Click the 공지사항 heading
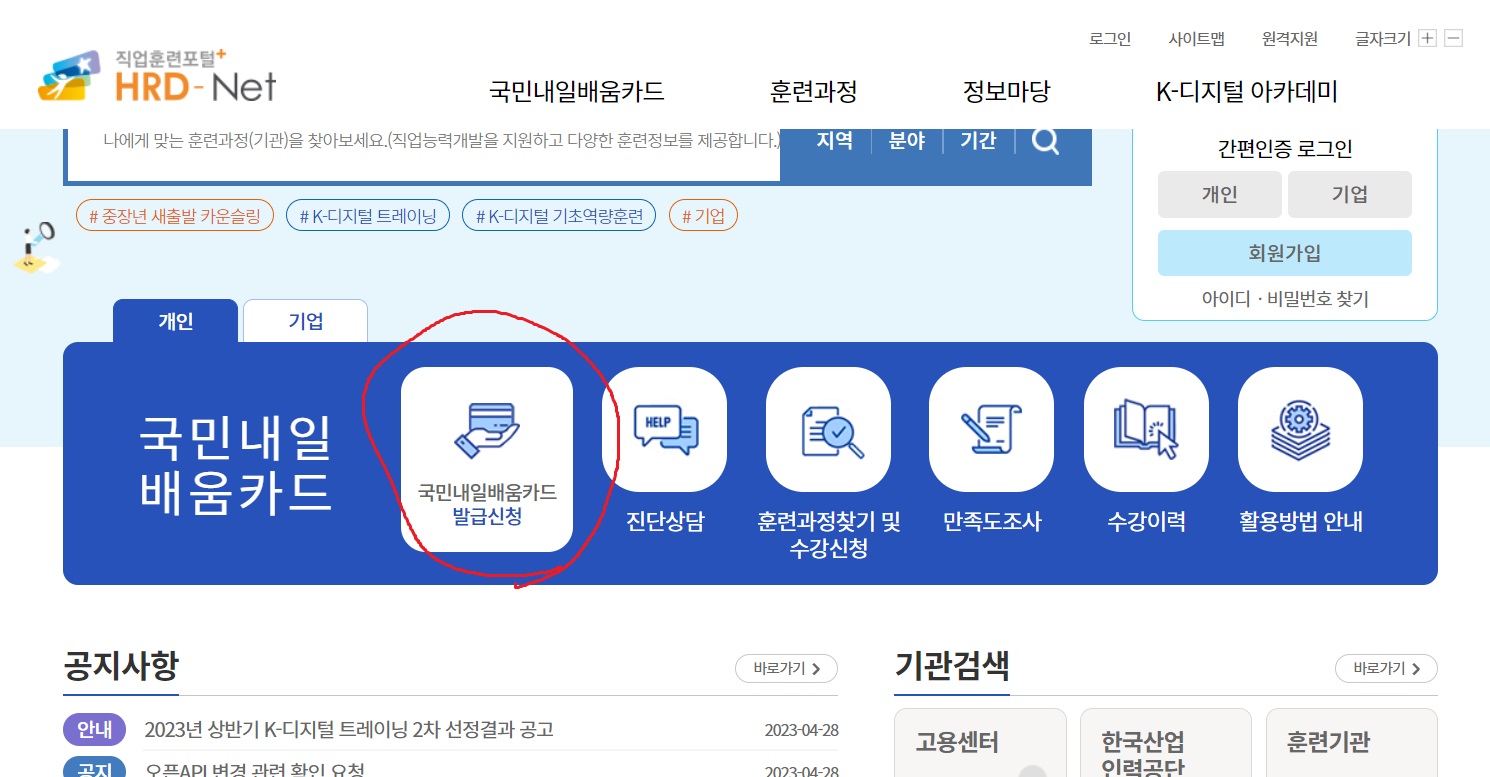Image resolution: width=1490 pixels, height=777 pixels. tap(121, 665)
